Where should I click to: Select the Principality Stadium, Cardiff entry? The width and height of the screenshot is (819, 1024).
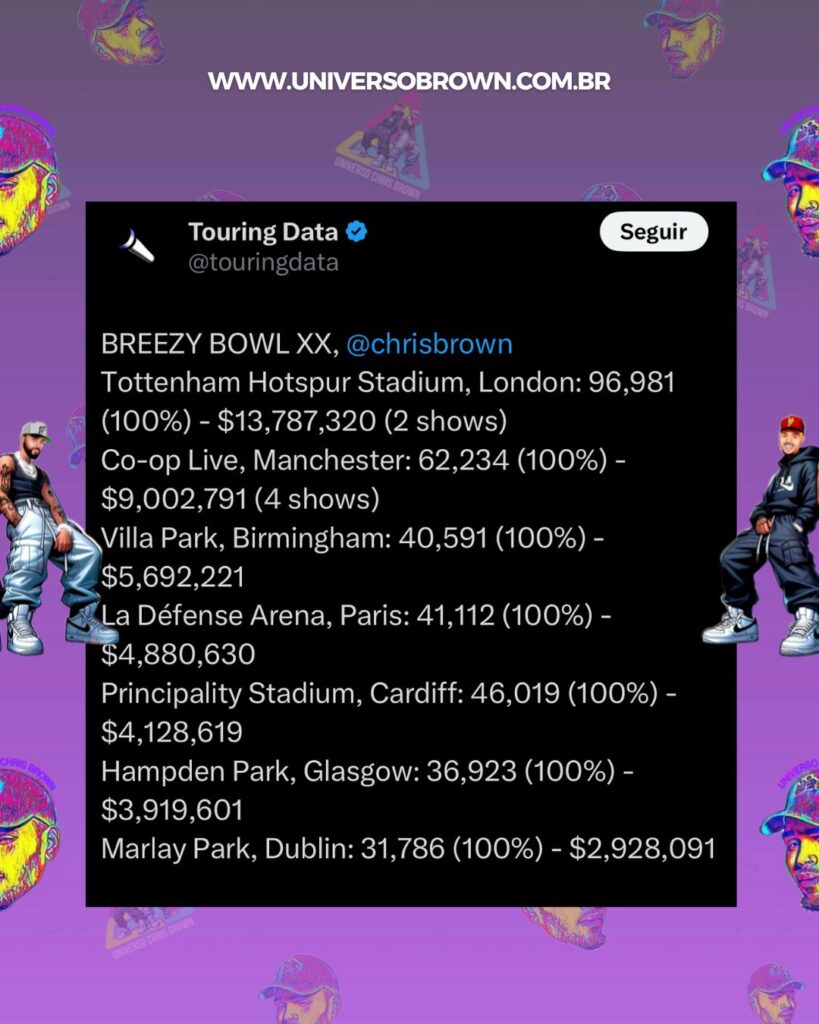coord(389,712)
